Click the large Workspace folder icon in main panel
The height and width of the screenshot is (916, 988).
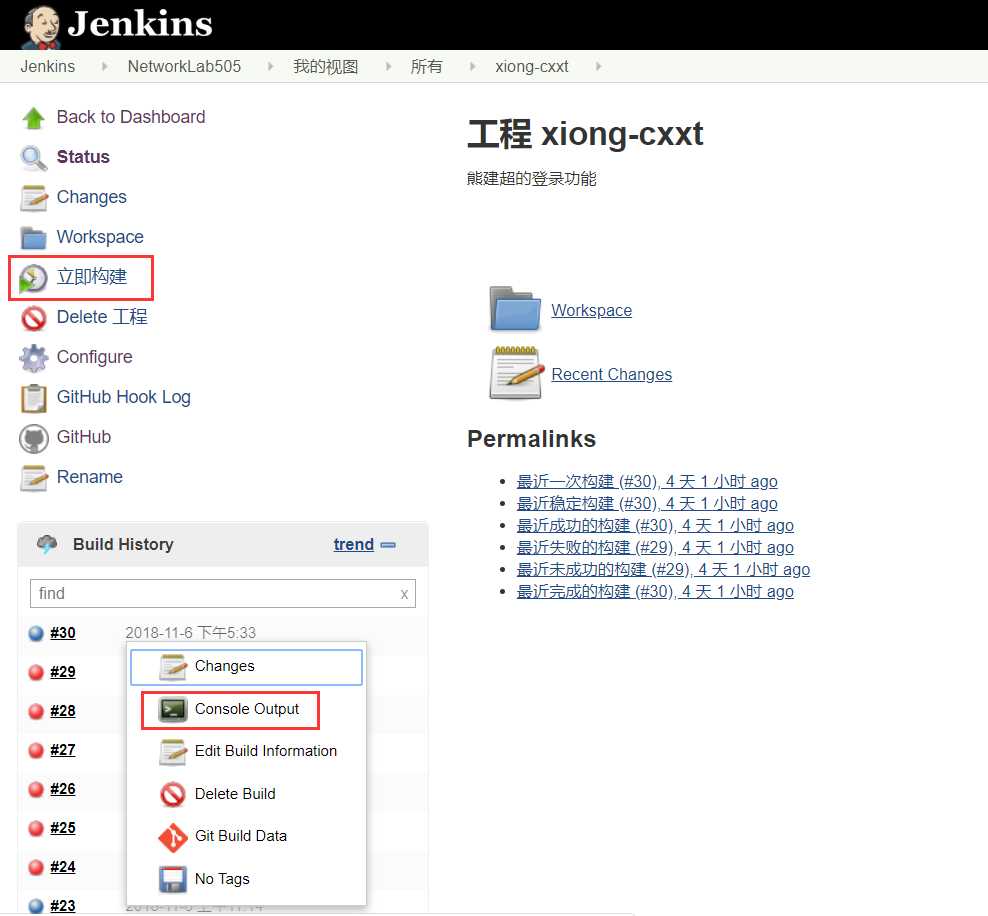515,309
